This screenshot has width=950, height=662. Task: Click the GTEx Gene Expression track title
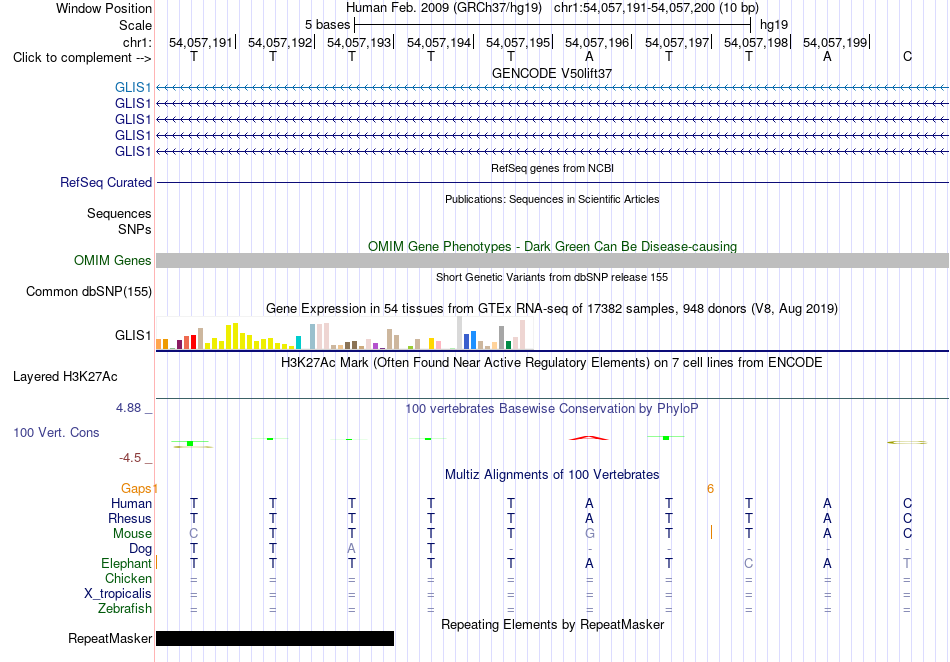pyautogui.click(x=552, y=308)
